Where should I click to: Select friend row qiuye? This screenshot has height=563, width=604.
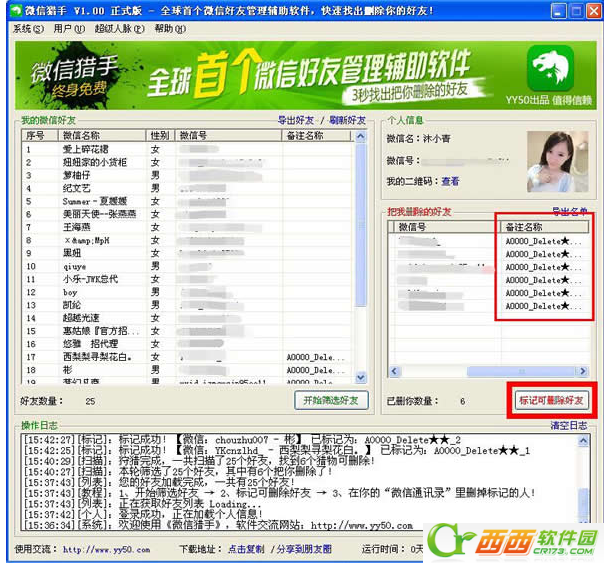(x=188, y=266)
